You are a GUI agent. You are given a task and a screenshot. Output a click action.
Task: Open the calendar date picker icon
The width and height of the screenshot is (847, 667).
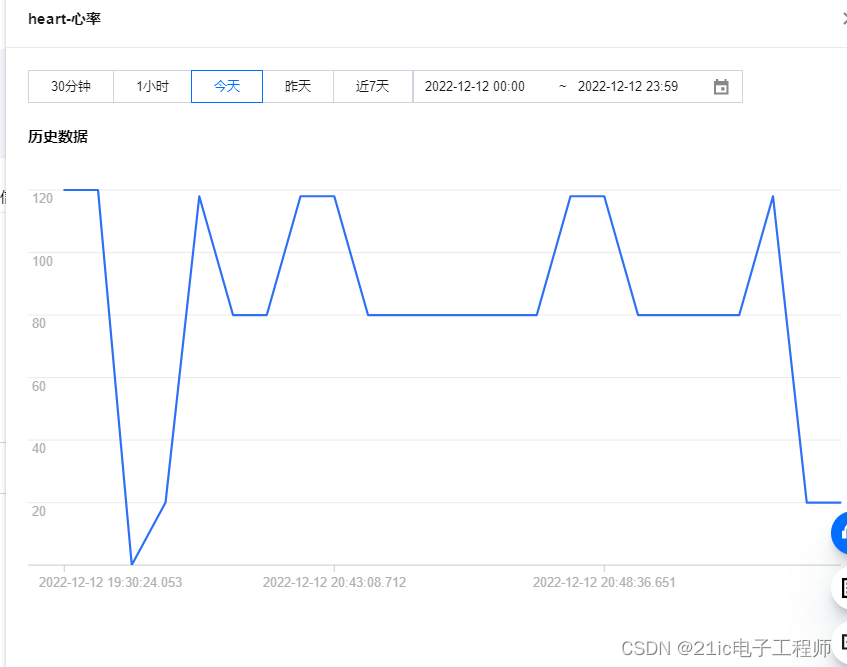click(x=721, y=86)
